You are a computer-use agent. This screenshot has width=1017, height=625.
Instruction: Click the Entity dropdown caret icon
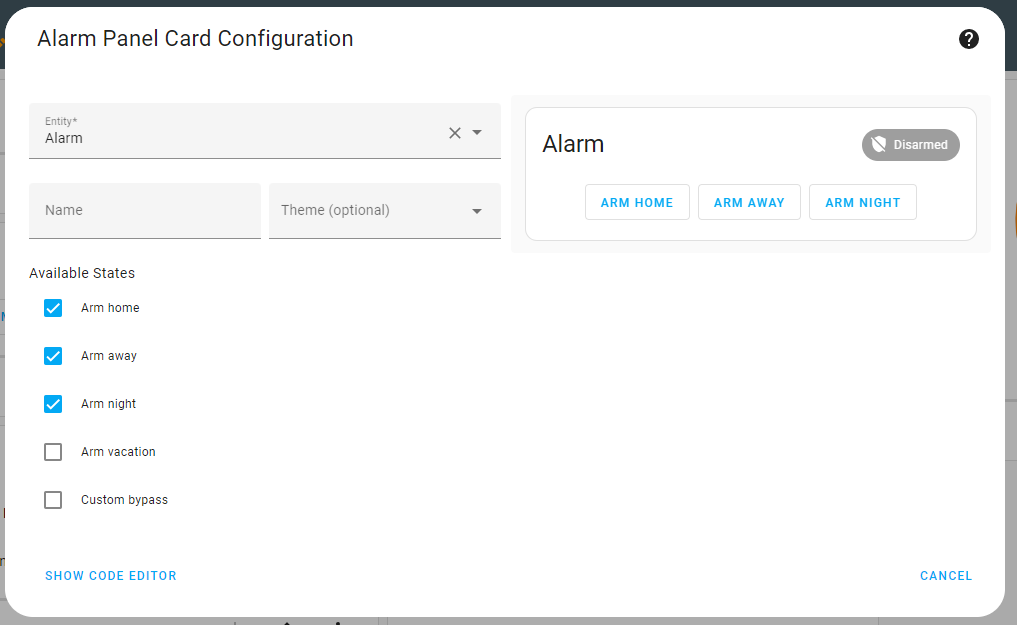coord(477,132)
